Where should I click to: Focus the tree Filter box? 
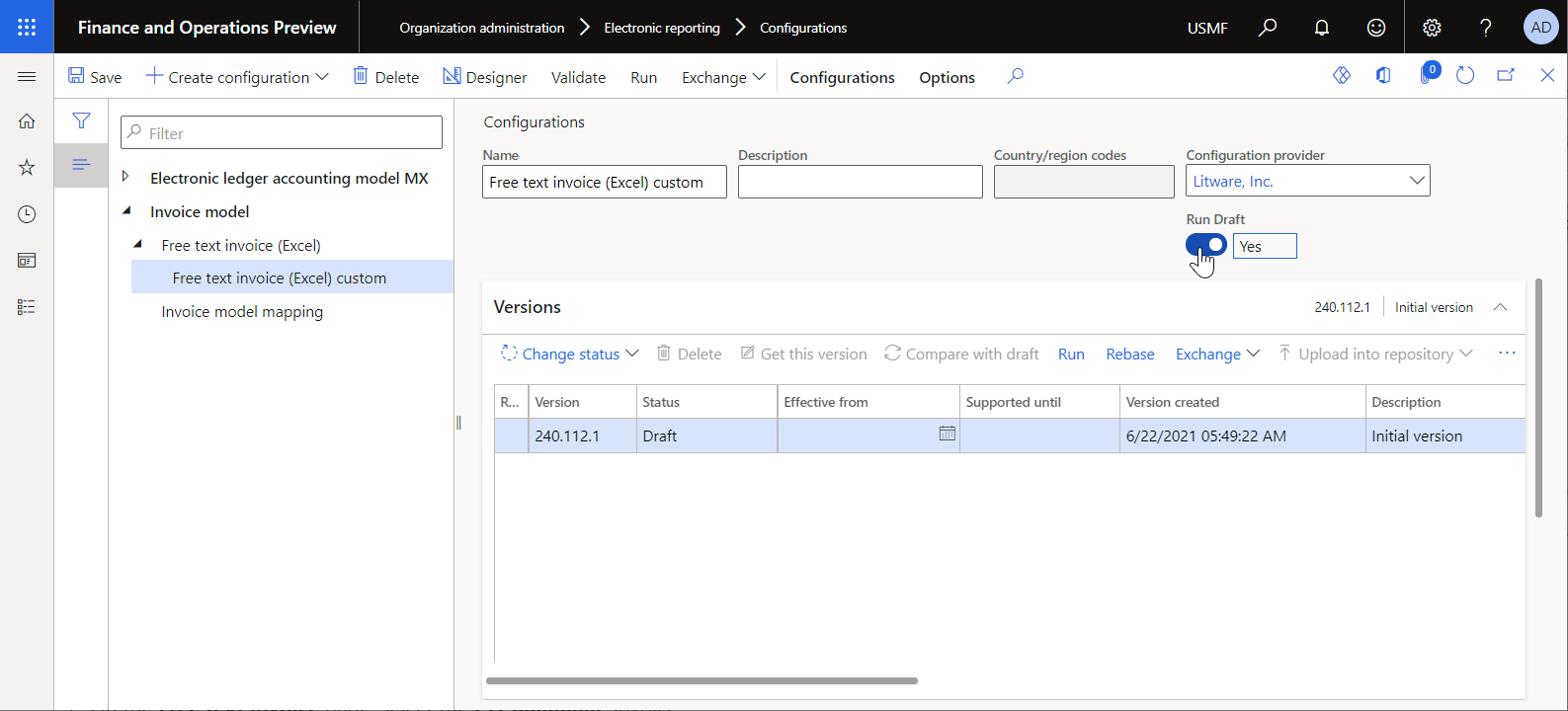[x=282, y=132]
